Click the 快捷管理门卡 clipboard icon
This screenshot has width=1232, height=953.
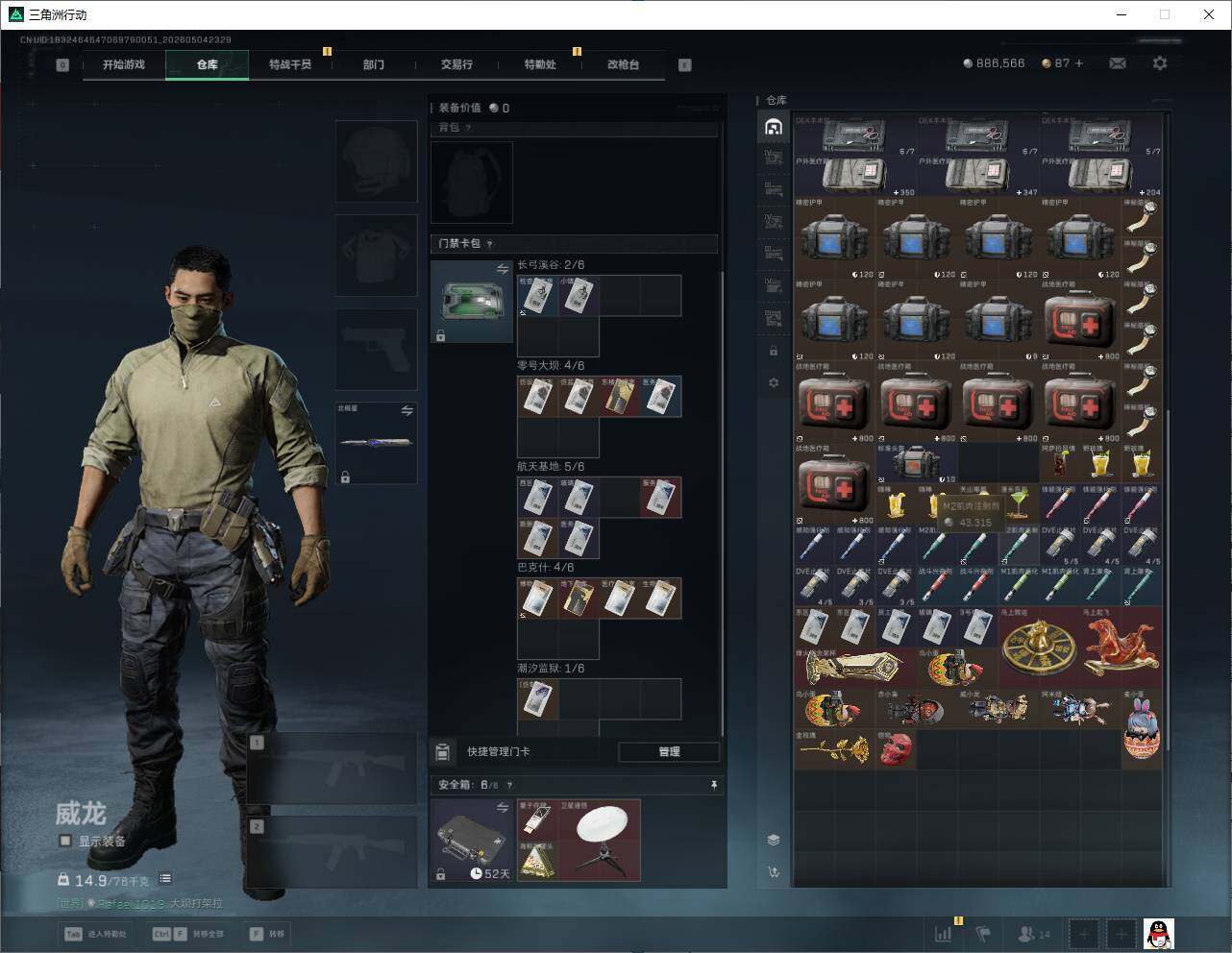(443, 751)
